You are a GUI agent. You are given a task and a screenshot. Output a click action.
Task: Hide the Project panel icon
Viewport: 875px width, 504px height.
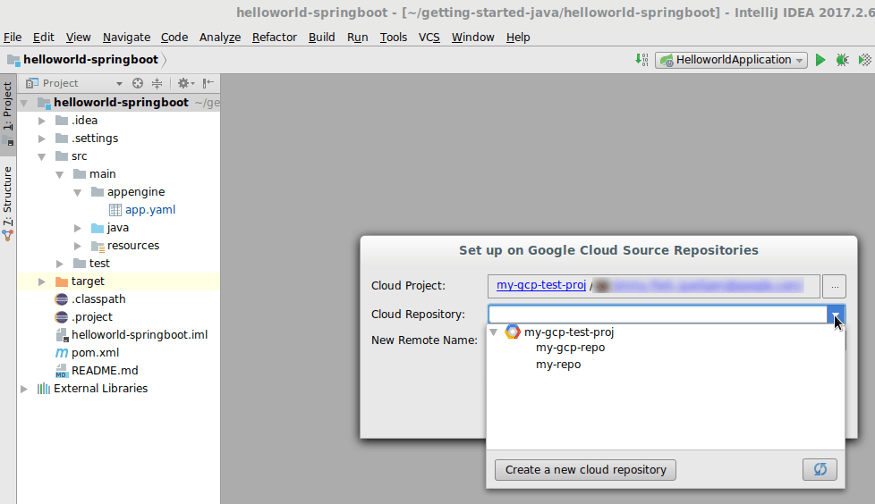click(208, 83)
